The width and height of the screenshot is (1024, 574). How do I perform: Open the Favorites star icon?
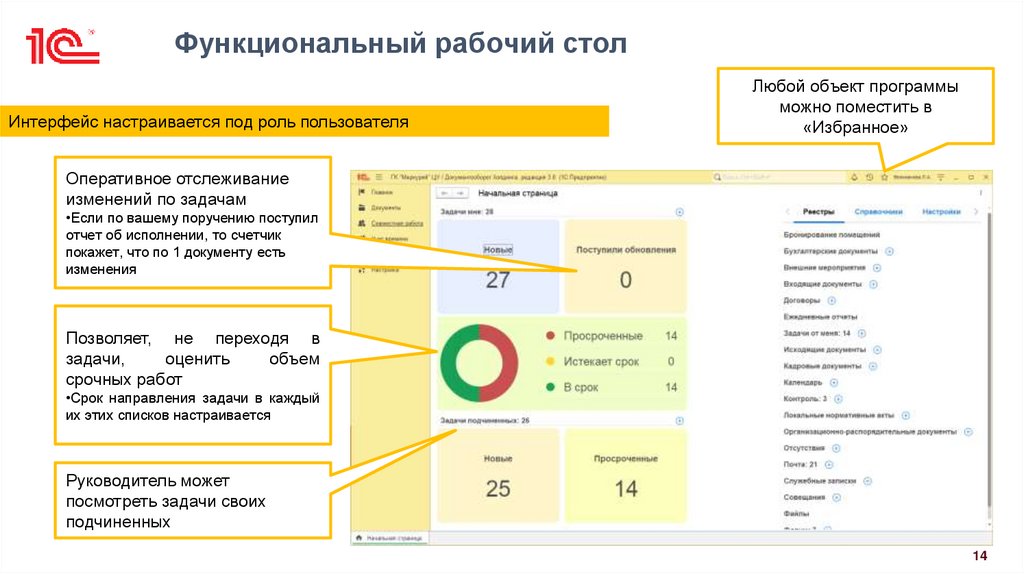click(884, 177)
